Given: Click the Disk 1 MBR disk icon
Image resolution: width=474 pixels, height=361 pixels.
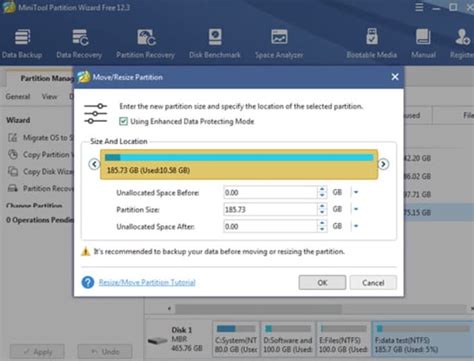Looking at the screenshot, I should (158, 341).
